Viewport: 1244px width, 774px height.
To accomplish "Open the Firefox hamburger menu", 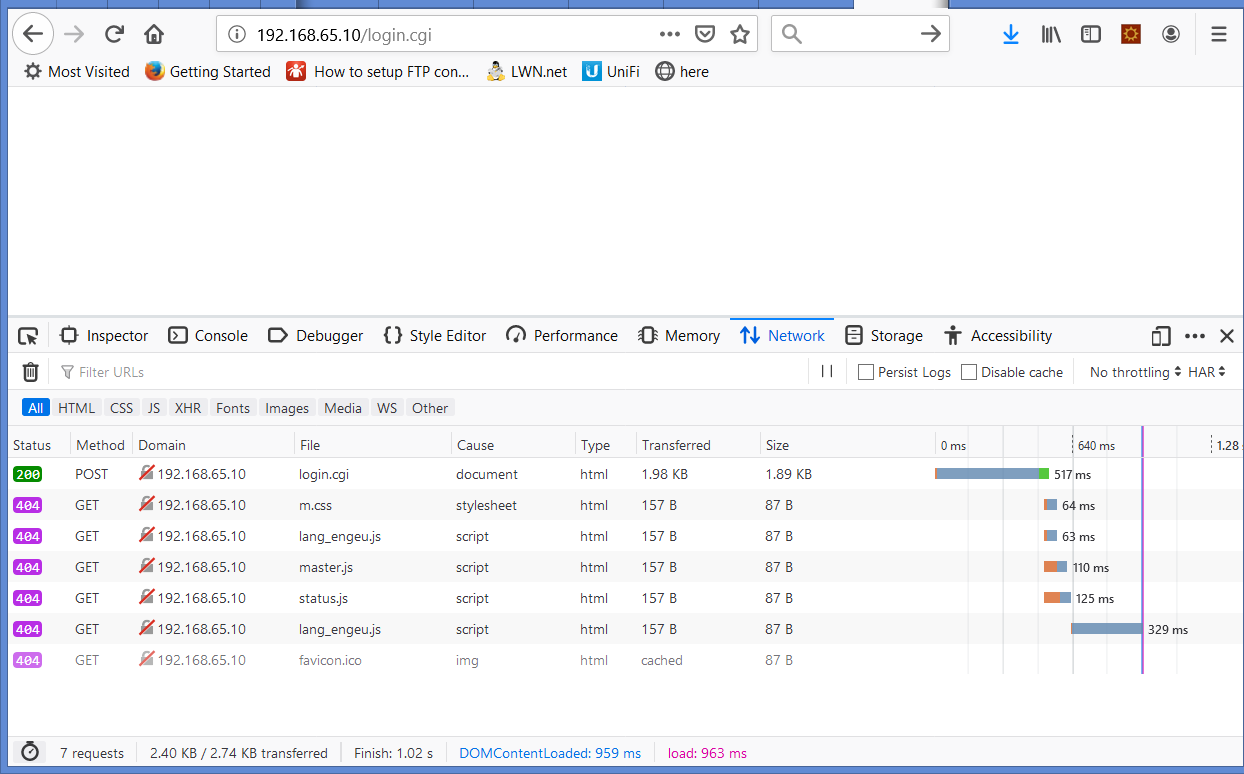I will click(1219, 34).
